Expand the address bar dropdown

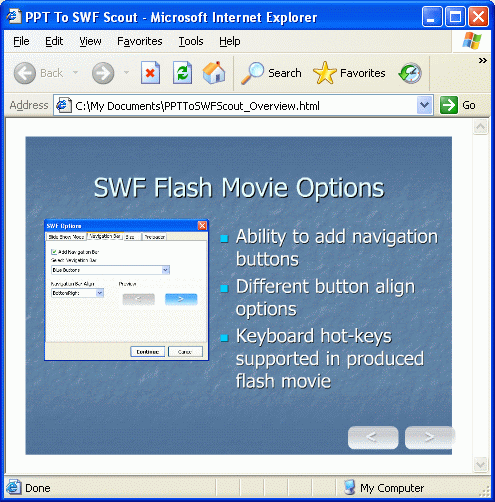coord(425,105)
